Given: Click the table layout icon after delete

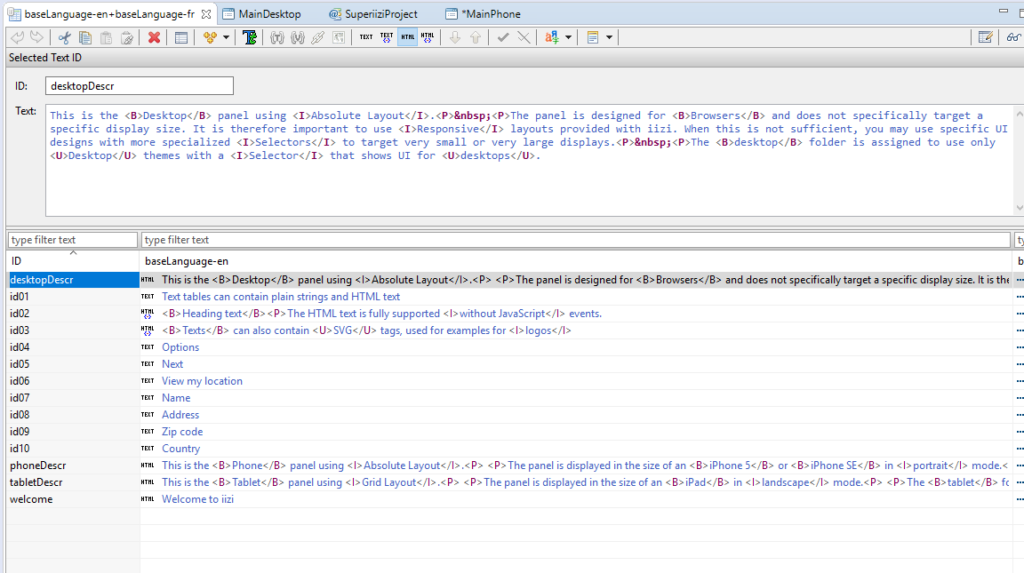Looking at the screenshot, I should coord(181,38).
